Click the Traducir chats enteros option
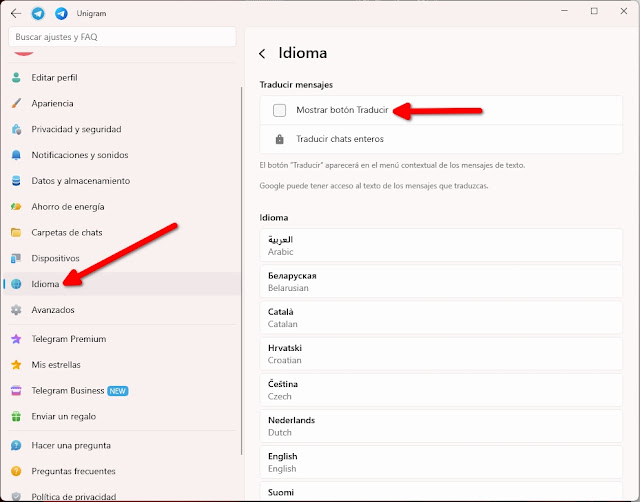 (x=441, y=139)
